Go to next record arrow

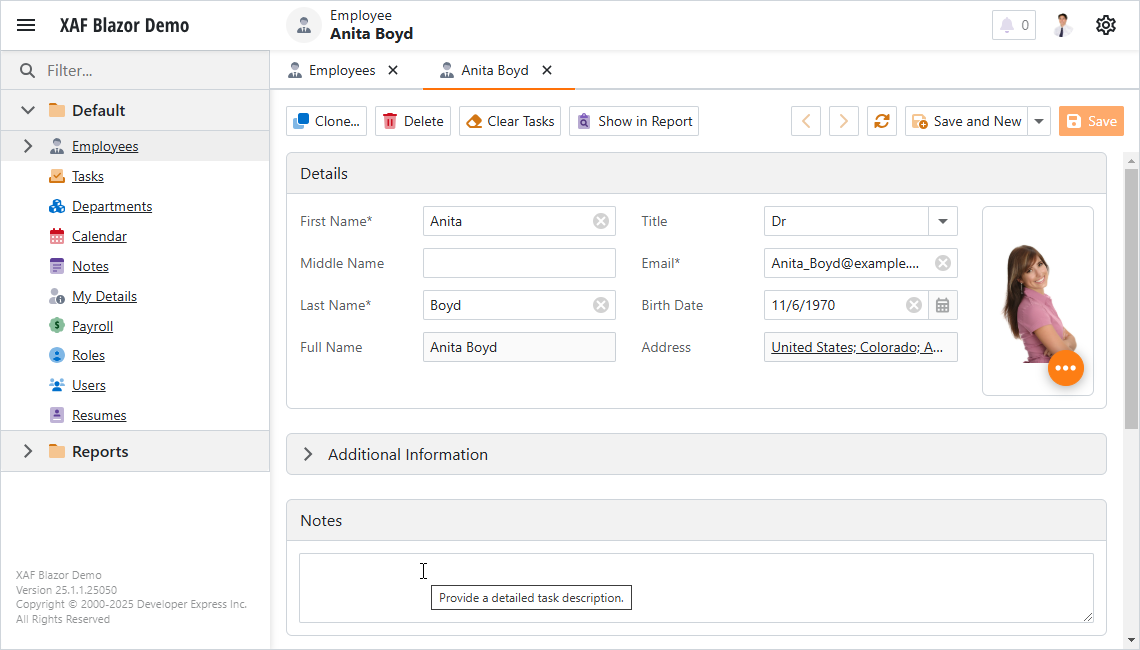[844, 121]
